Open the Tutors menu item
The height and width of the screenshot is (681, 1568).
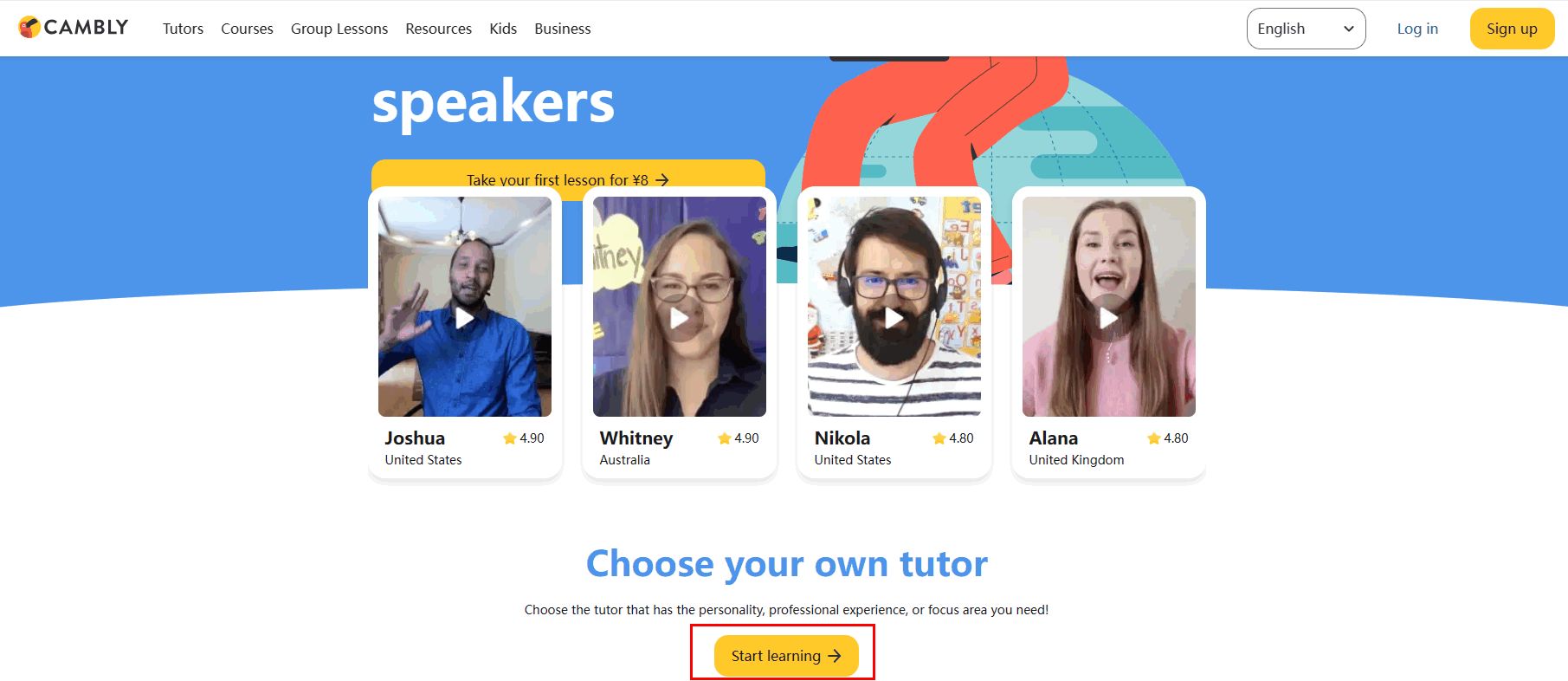[x=183, y=29]
